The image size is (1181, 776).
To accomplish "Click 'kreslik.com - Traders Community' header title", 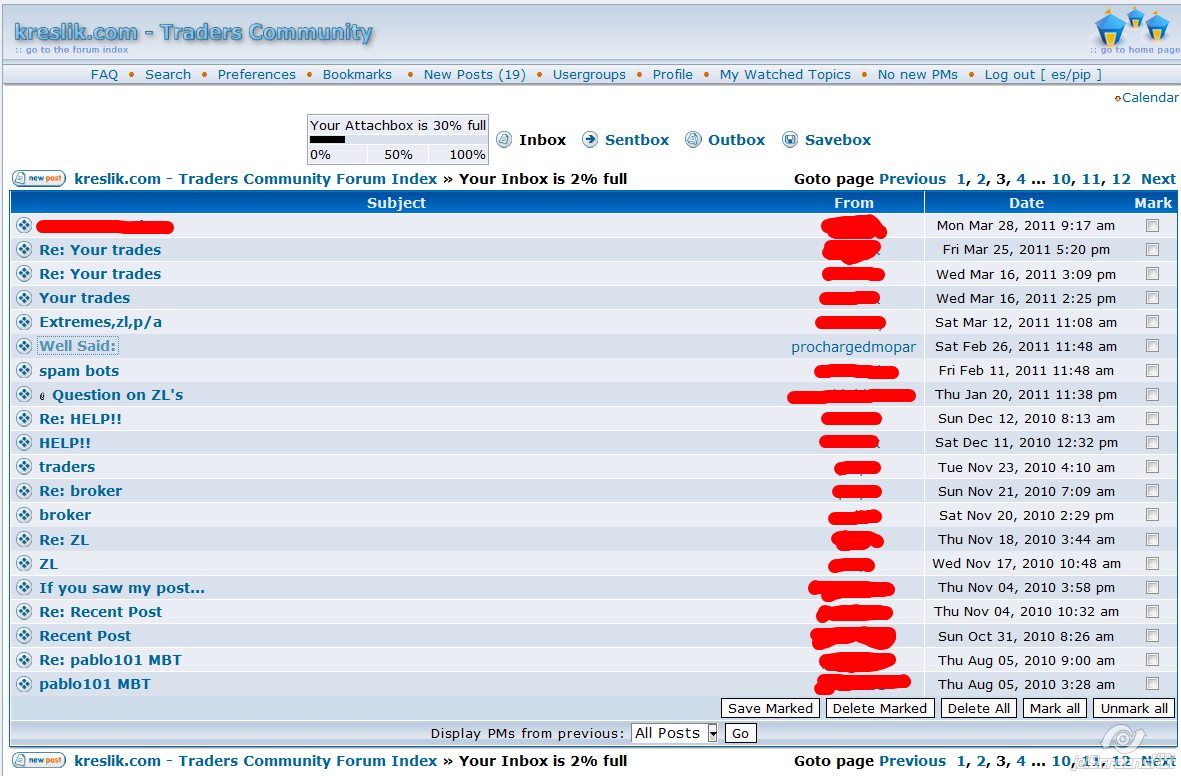I will click(x=194, y=32).
